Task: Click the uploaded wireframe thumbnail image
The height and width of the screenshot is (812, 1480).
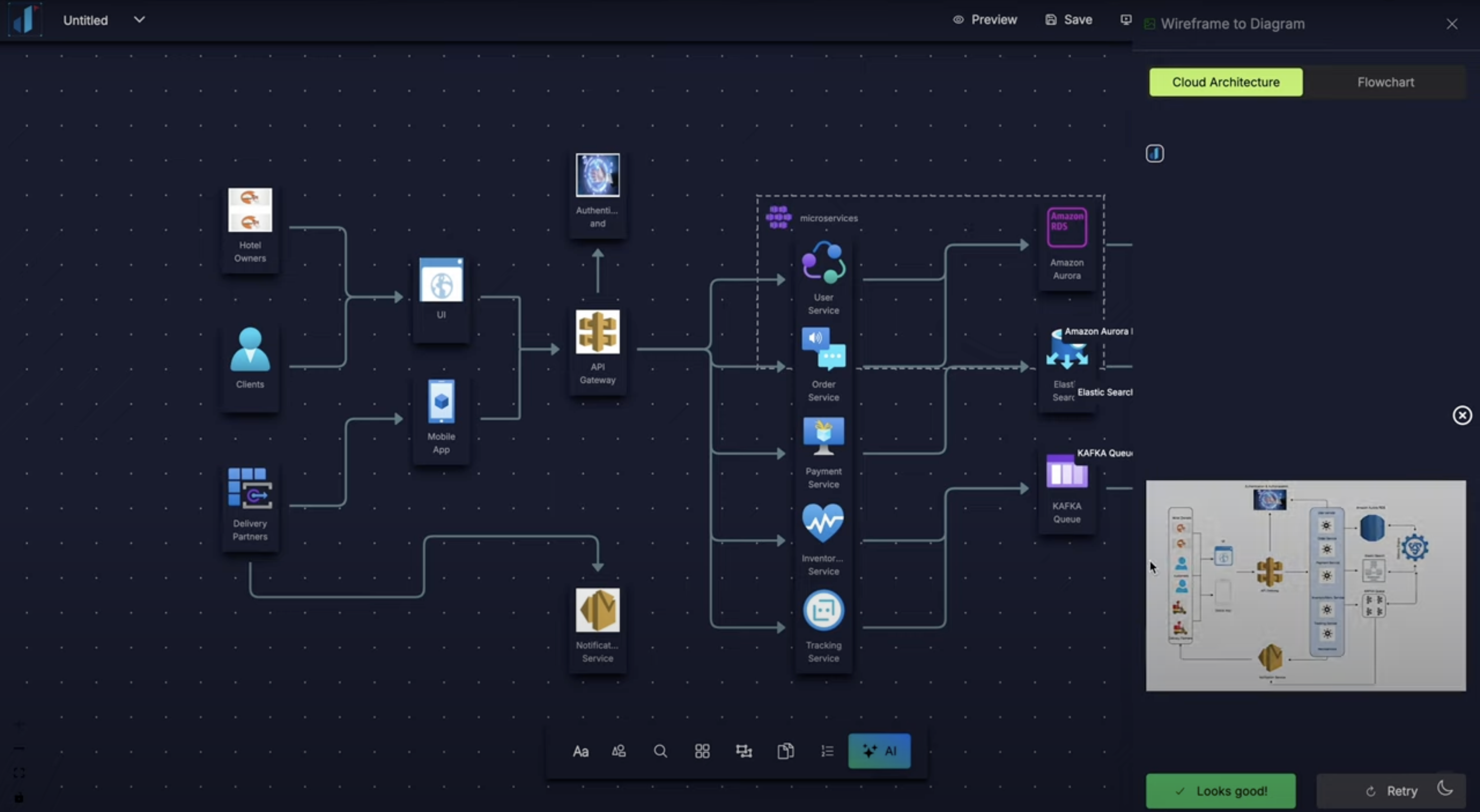Action: tap(1305, 585)
